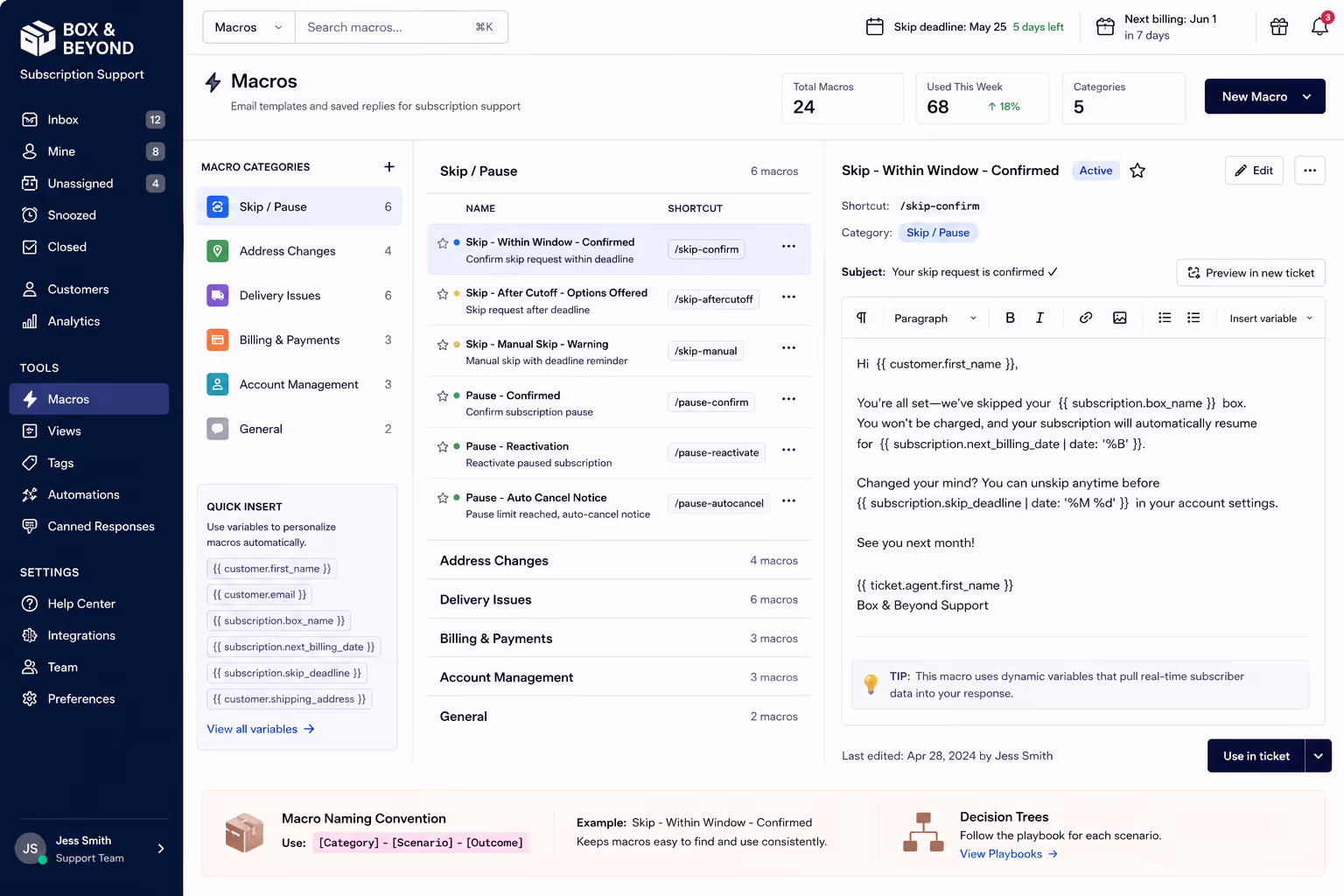Apply italic formatting in editor
Viewport: 1344px width, 896px height.
[x=1039, y=318]
